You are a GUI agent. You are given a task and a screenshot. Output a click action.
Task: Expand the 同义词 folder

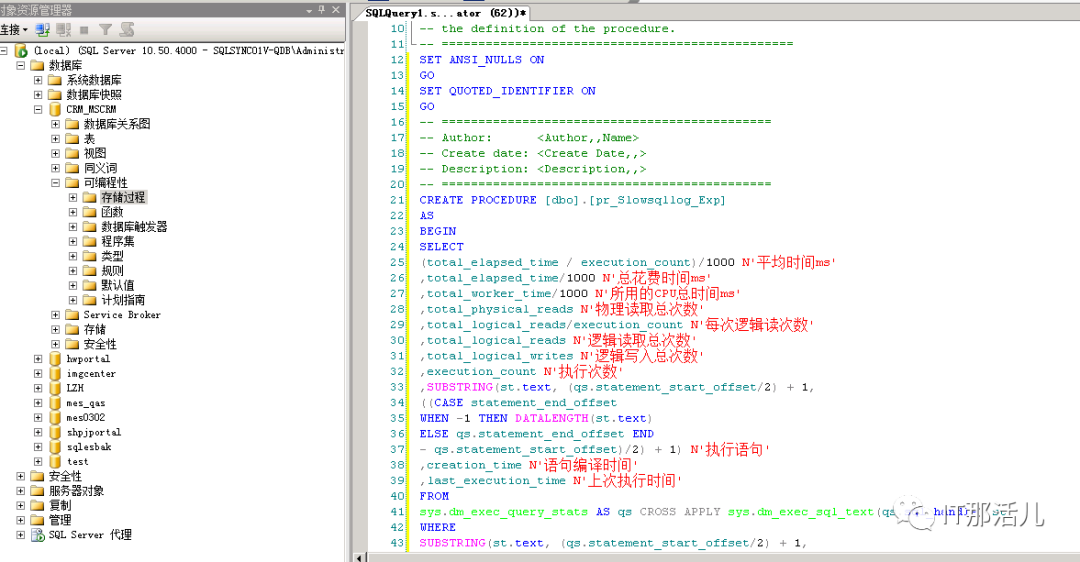tap(55, 168)
